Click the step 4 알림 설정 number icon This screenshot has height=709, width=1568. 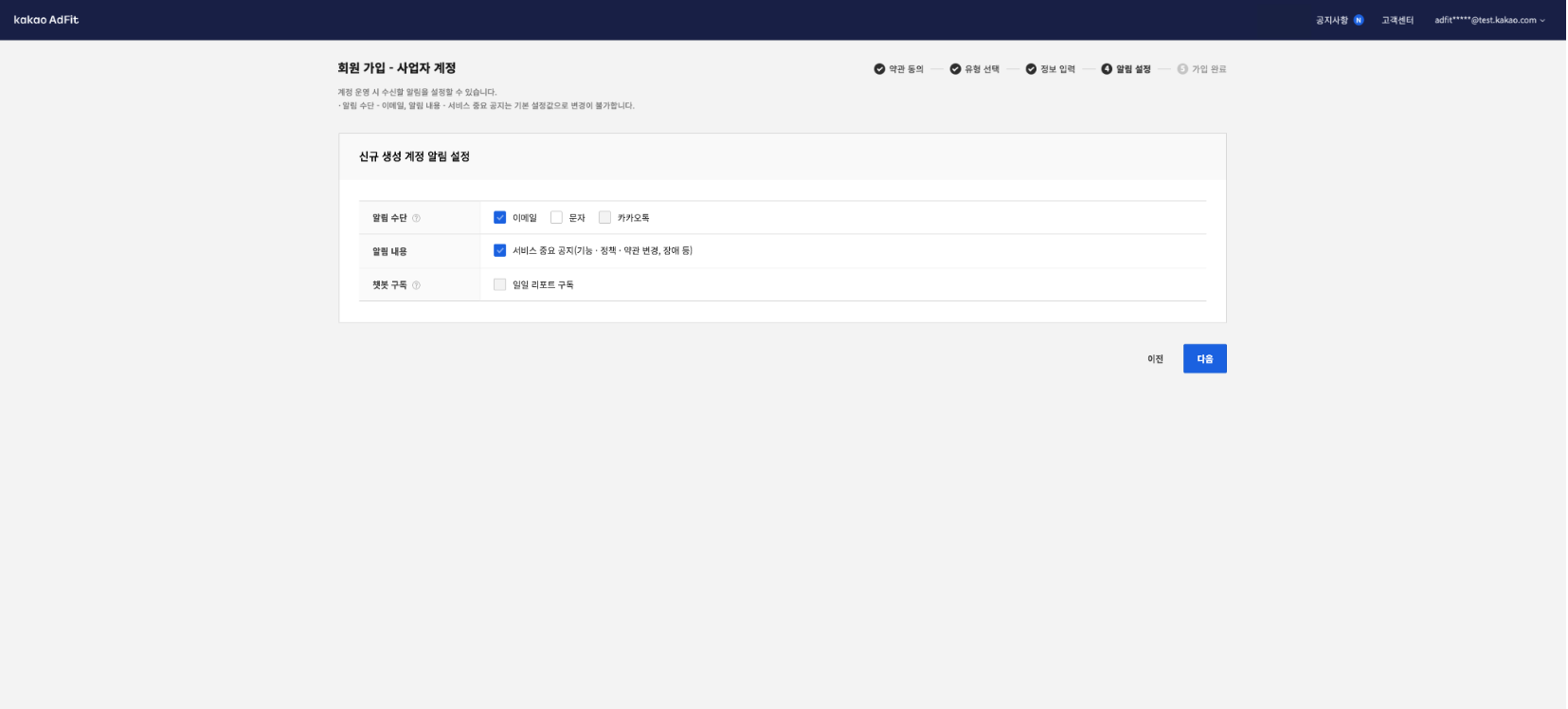tap(1107, 69)
